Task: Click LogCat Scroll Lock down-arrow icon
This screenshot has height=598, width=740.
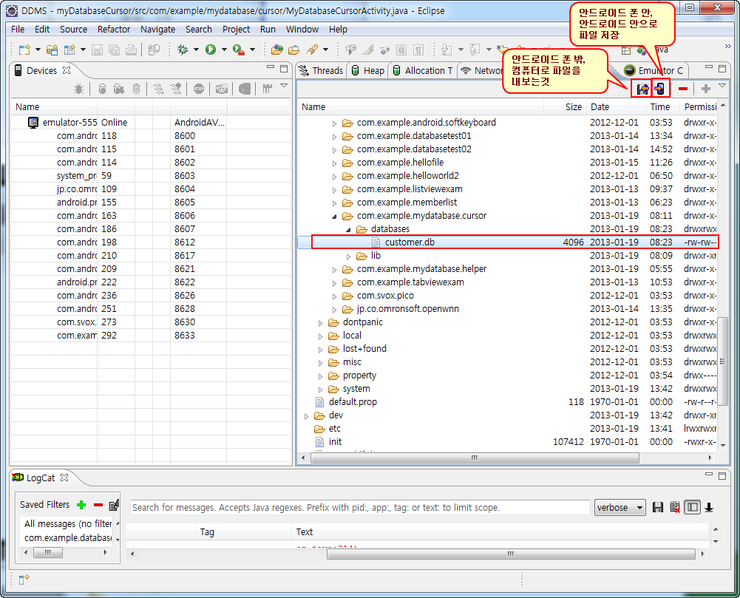Action: (x=709, y=507)
